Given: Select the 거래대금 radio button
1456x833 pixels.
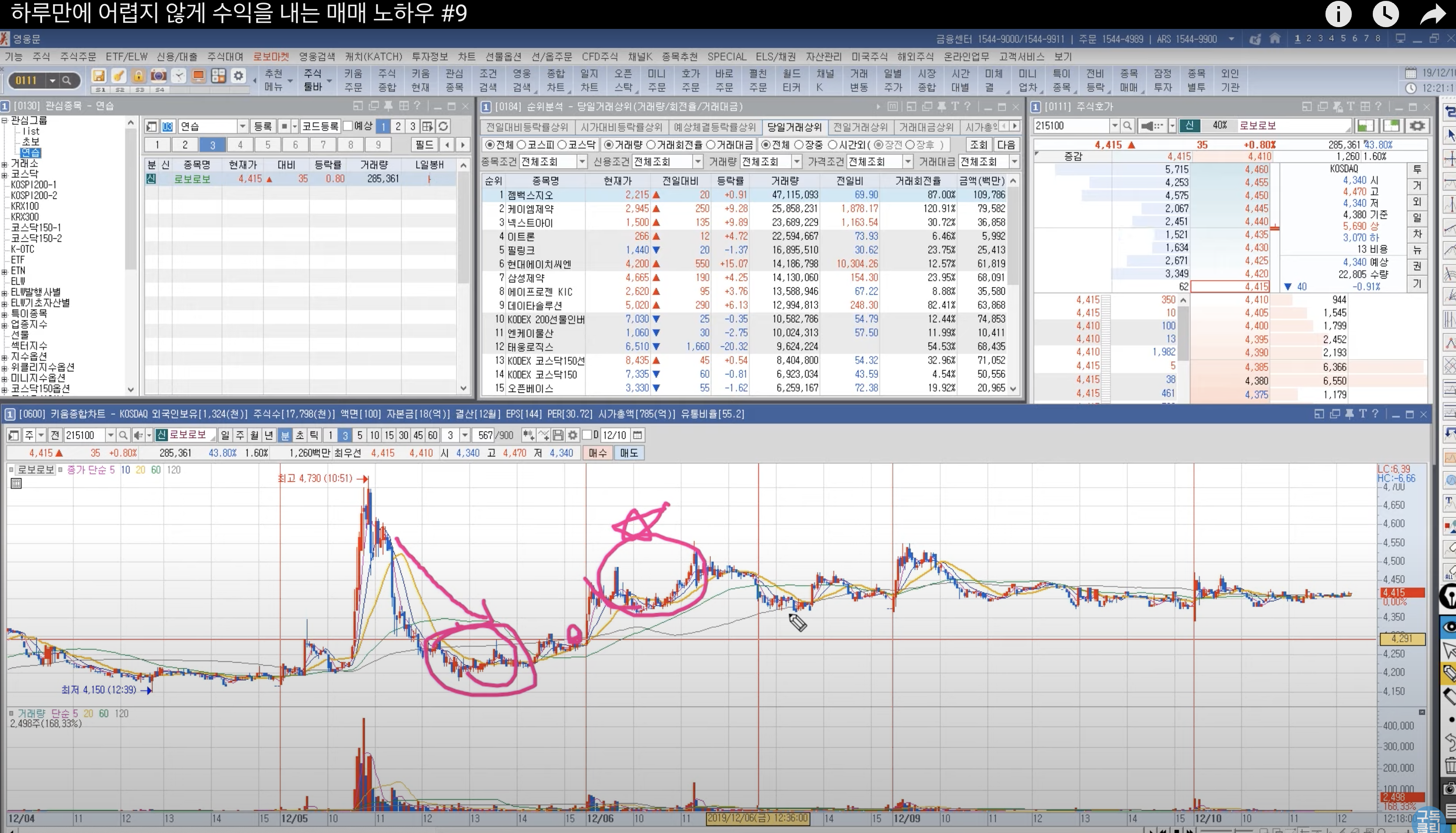Looking at the screenshot, I should [711, 145].
